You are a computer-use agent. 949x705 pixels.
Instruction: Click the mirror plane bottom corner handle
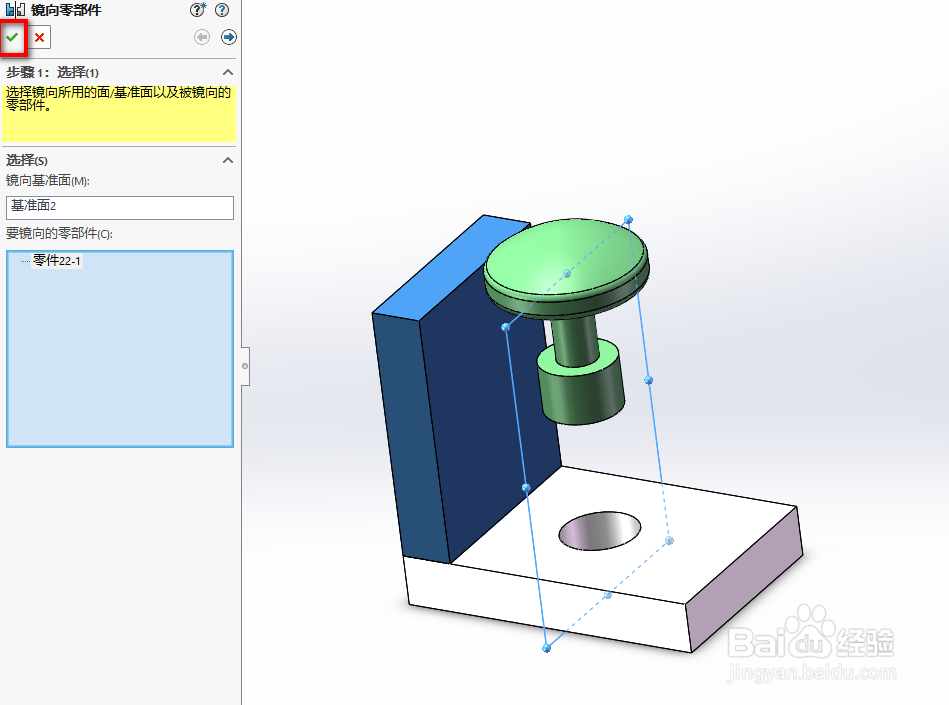click(x=547, y=648)
